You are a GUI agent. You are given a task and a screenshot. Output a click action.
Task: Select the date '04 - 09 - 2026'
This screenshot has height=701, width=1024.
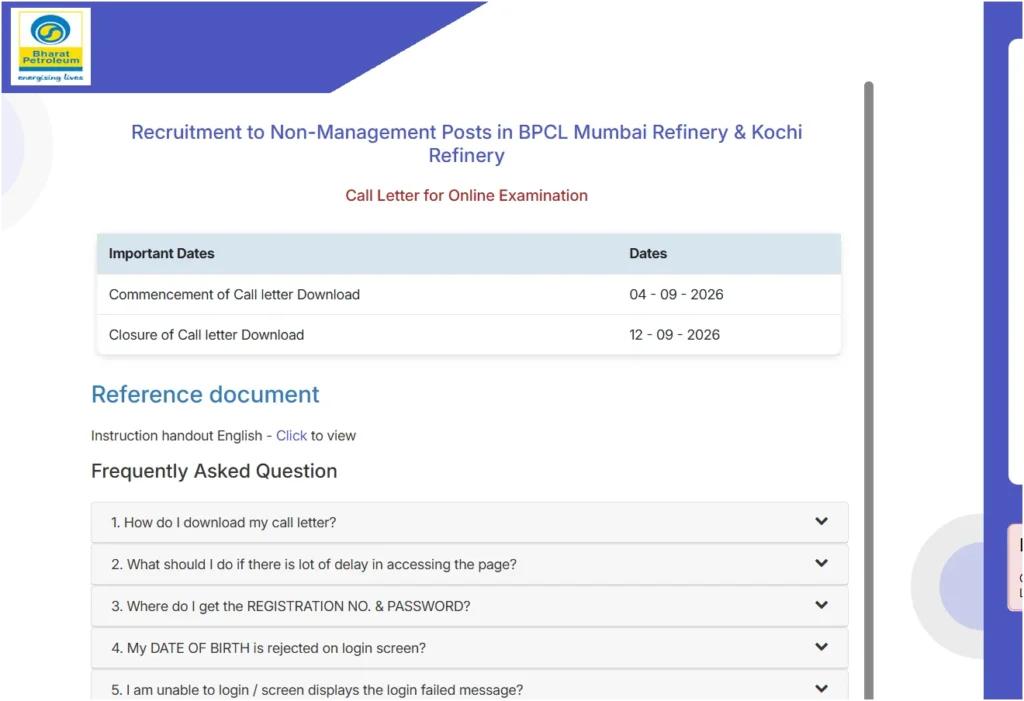[x=676, y=295]
